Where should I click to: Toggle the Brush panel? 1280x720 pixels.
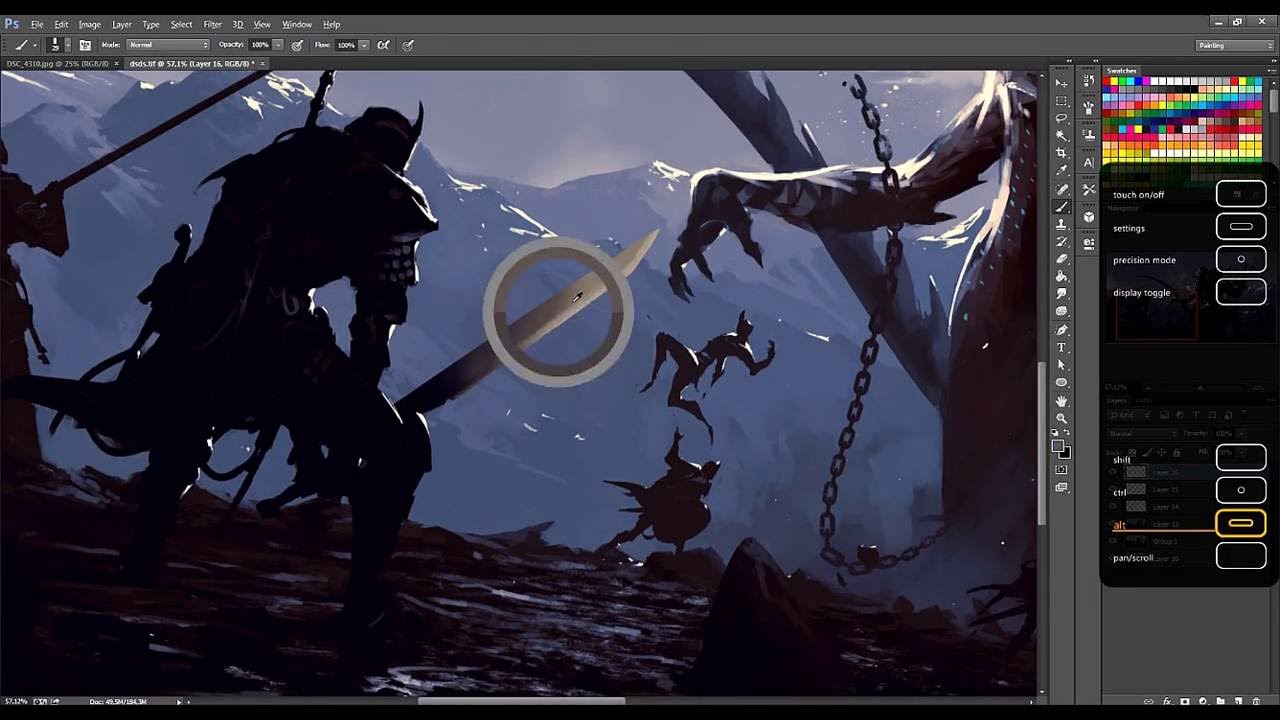click(x=85, y=45)
